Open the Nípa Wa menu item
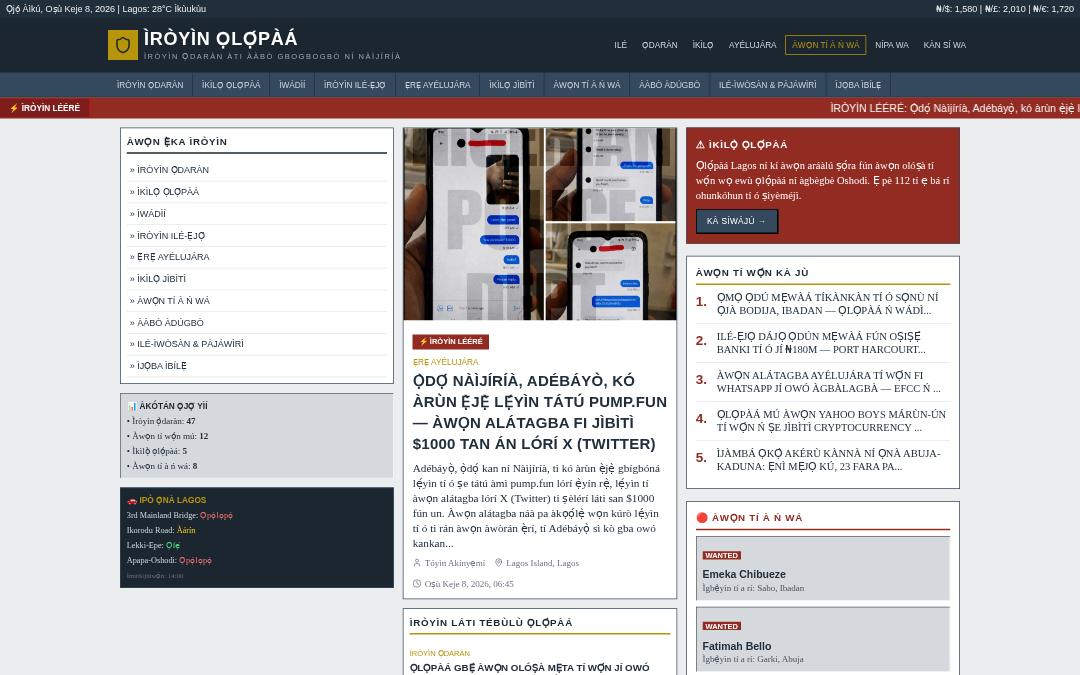This screenshot has width=1080, height=675. pyautogui.click(x=892, y=45)
